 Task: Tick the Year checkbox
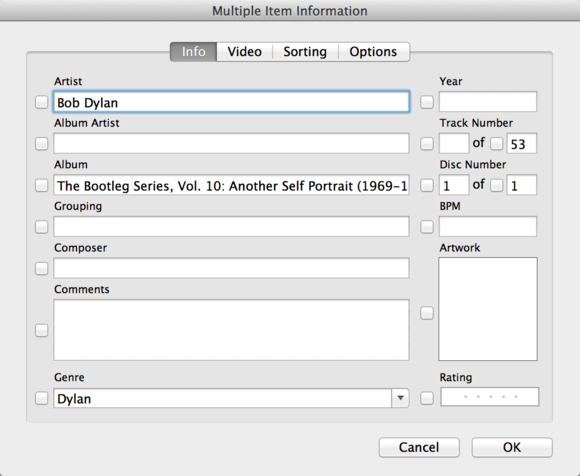(427, 102)
